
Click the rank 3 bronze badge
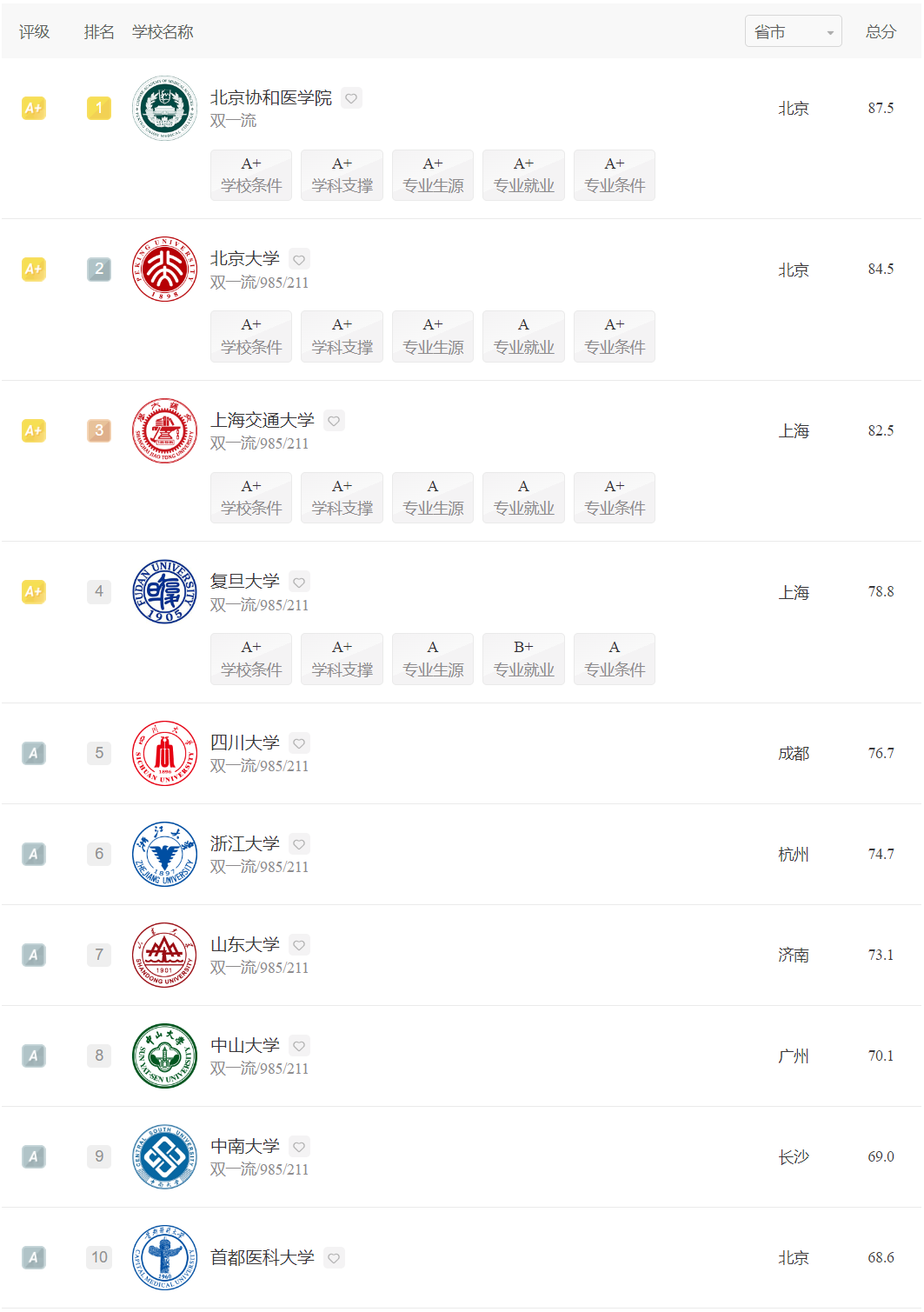[99, 430]
